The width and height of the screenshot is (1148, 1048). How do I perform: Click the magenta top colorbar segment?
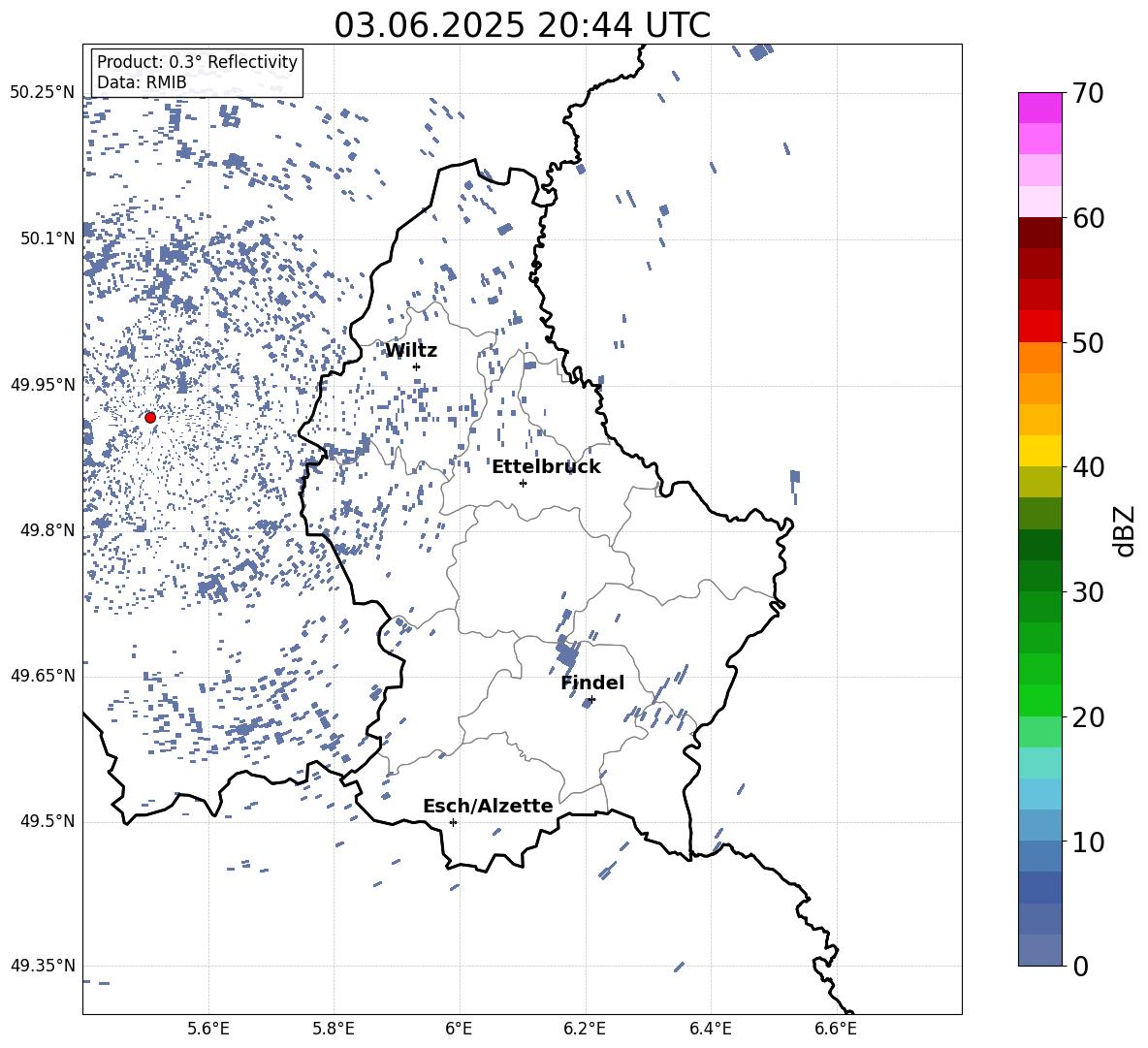(1039, 108)
